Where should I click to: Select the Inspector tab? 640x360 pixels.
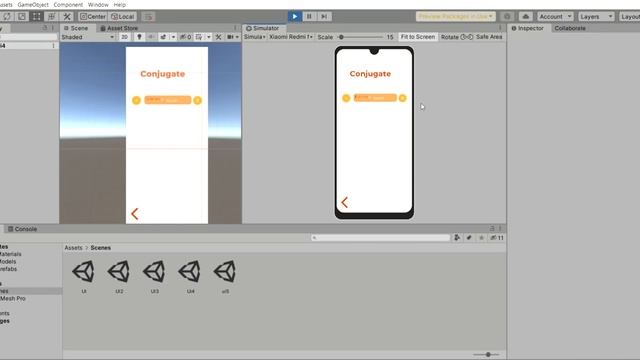(x=527, y=28)
